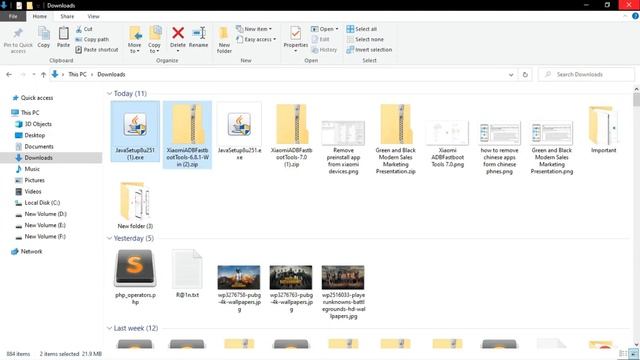This screenshot has width=640, height=360.
Task: Select Desktop in sidebar
Action: tap(30, 135)
